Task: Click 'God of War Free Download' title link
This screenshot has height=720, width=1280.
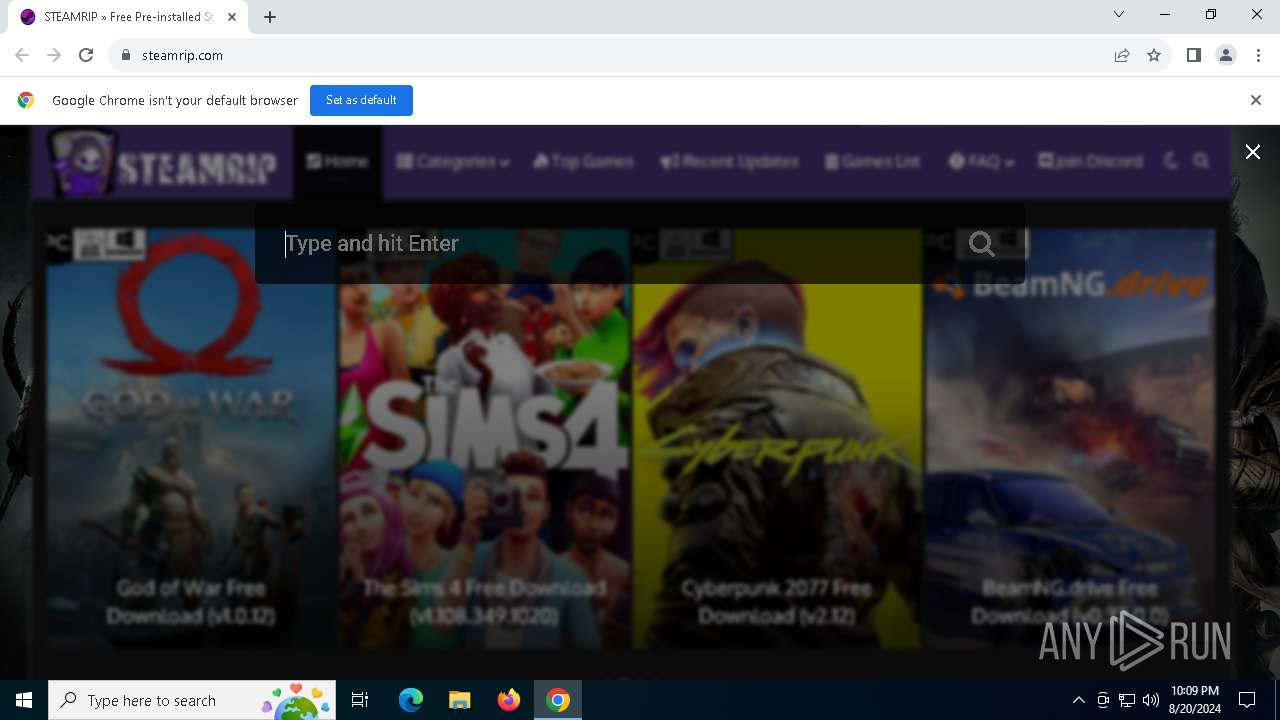Action: (190, 602)
